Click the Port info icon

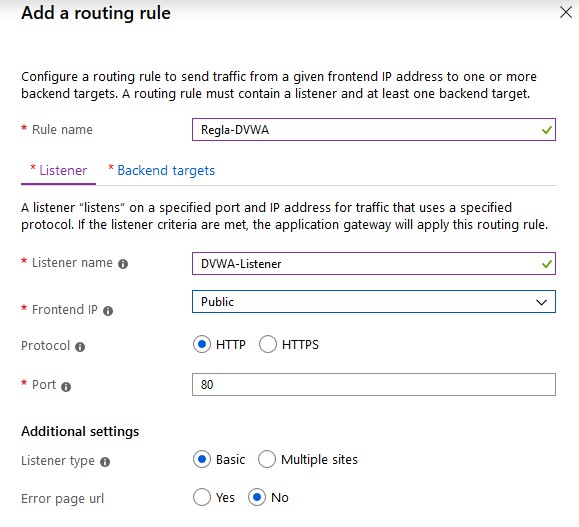pos(66,387)
